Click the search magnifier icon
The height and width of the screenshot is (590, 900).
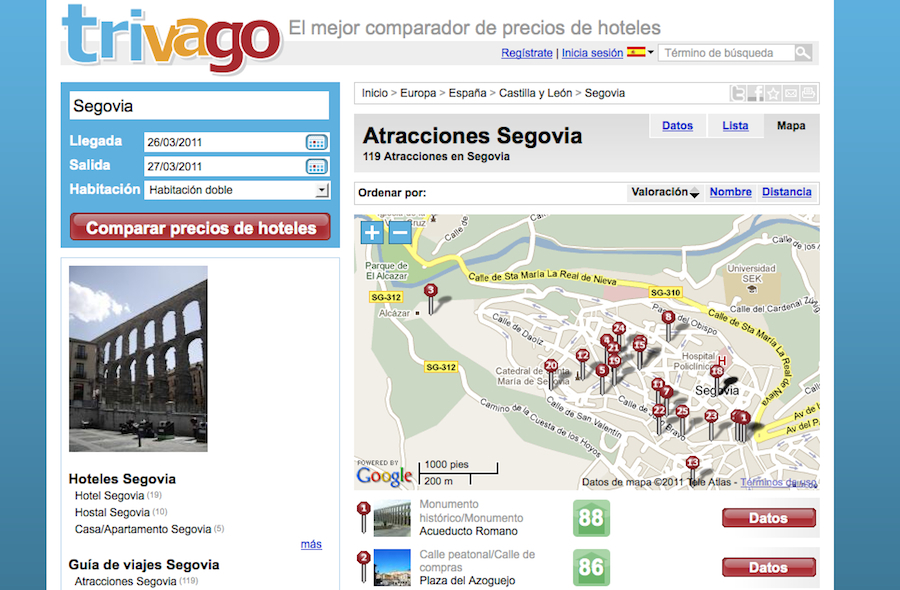tap(803, 53)
